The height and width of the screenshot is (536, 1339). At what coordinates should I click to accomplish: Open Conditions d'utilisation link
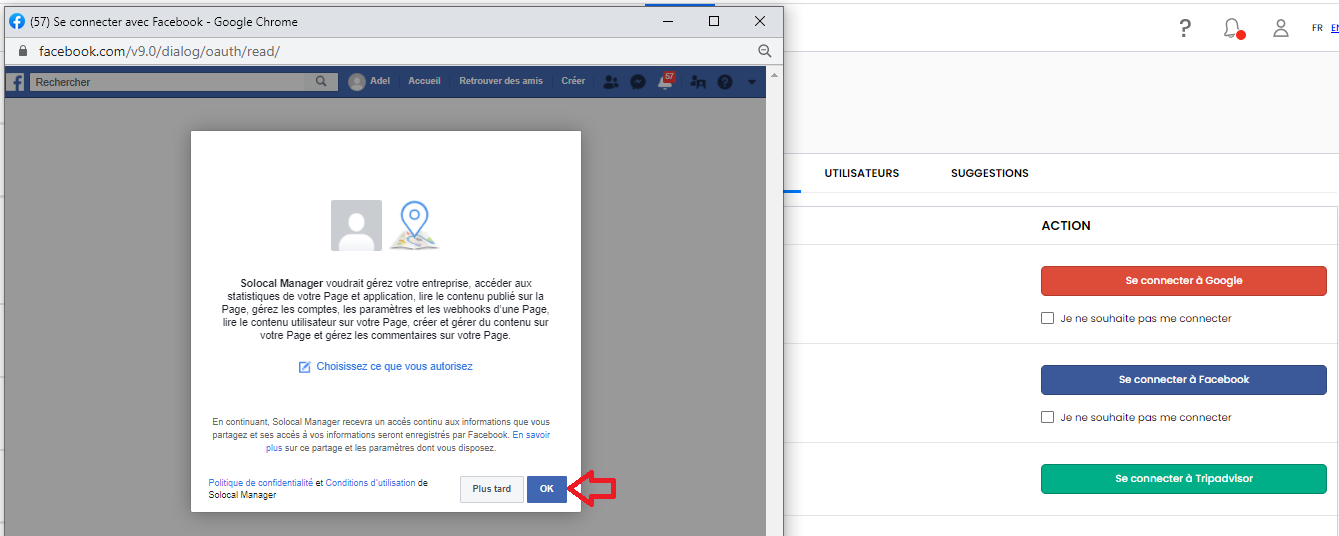(370, 483)
